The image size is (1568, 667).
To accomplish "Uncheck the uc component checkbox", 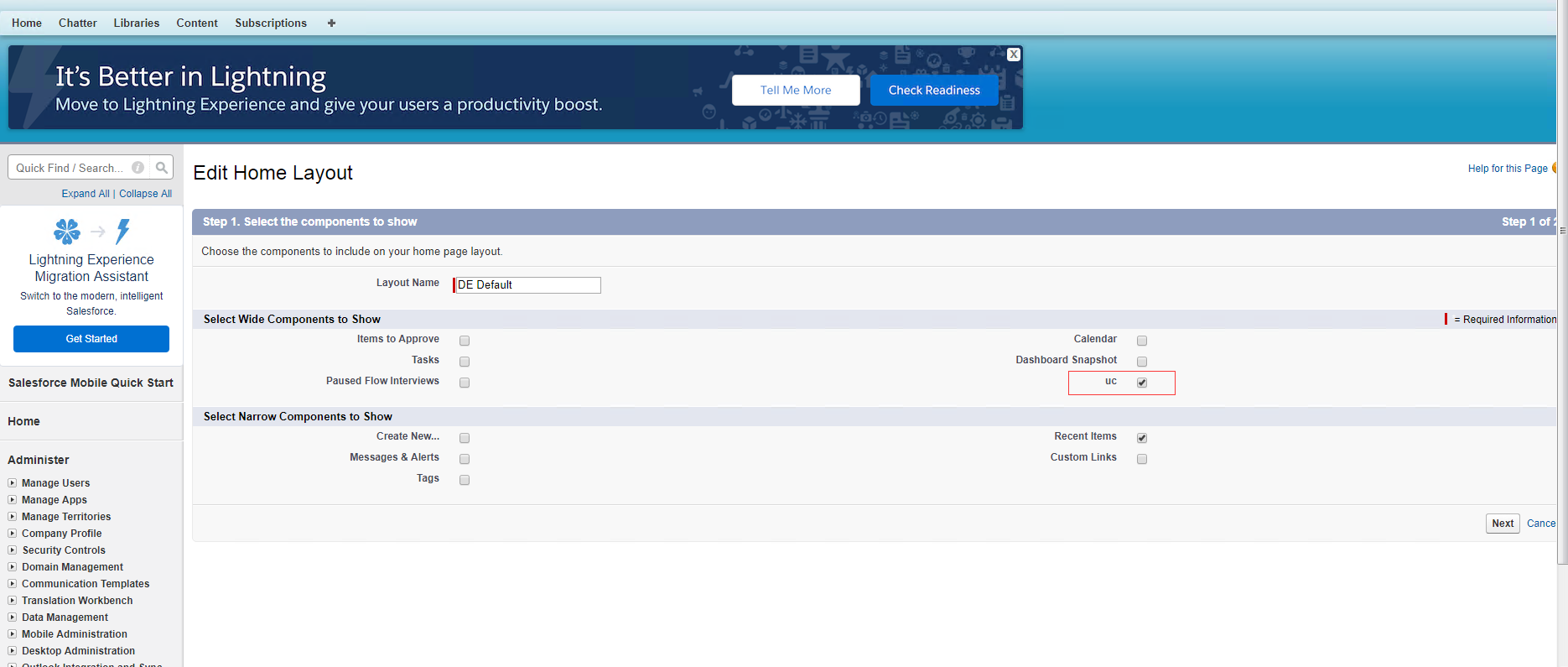I will coord(1142,383).
